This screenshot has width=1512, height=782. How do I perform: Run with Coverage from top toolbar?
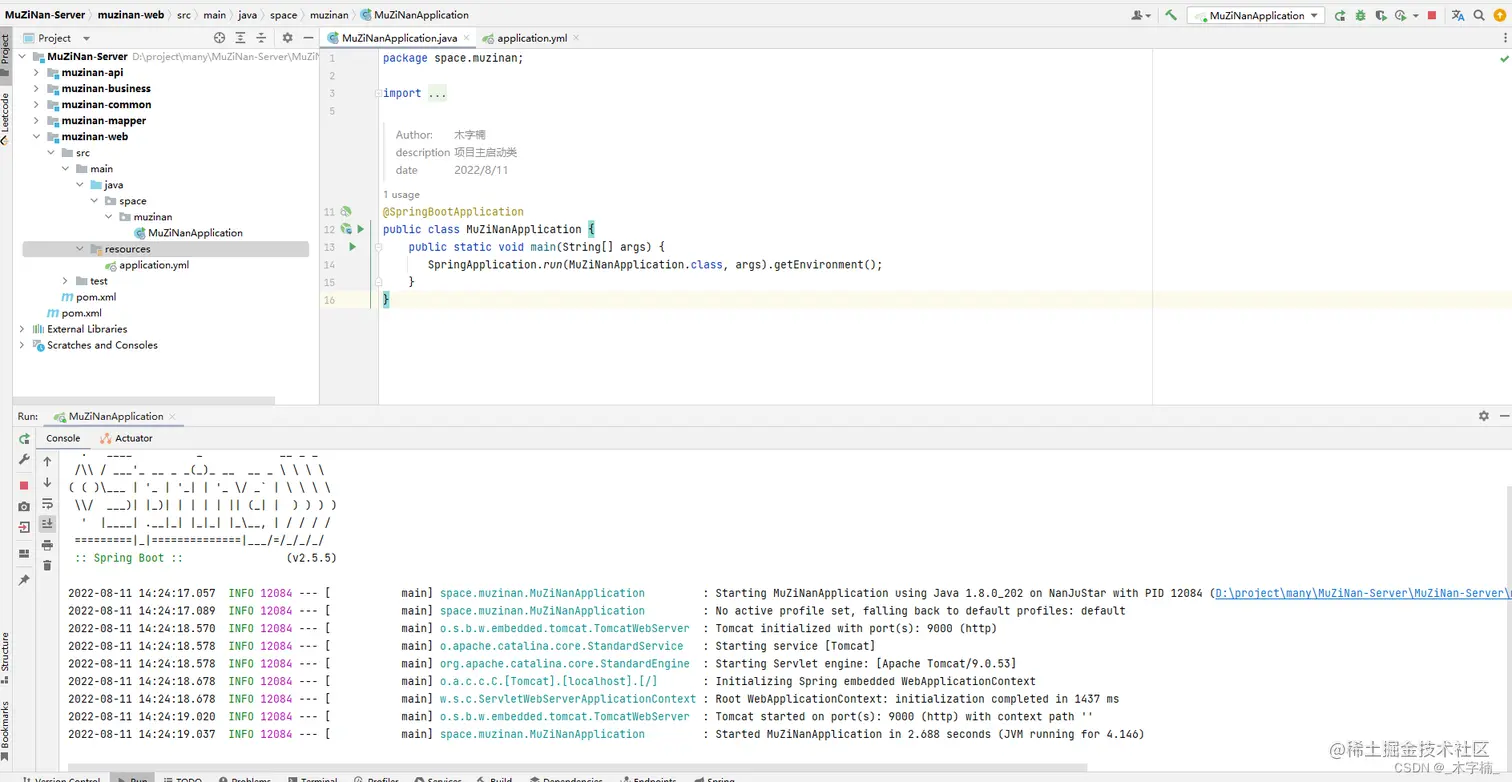(x=1380, y=15)
